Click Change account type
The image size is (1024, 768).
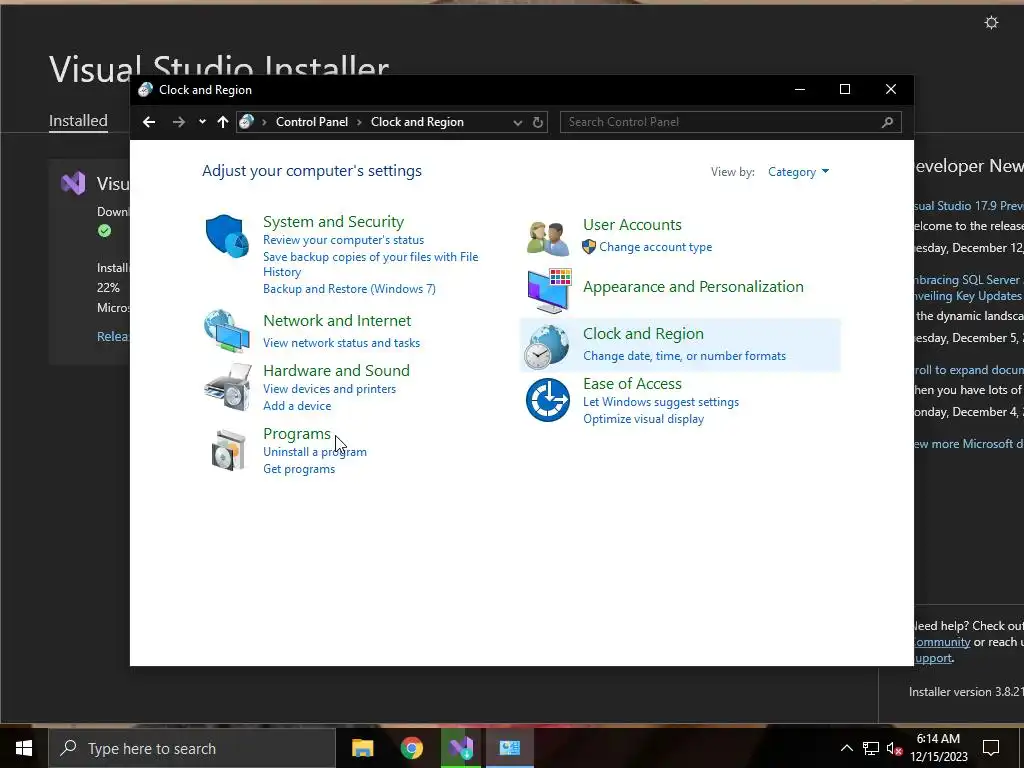[x=656, y=247]
